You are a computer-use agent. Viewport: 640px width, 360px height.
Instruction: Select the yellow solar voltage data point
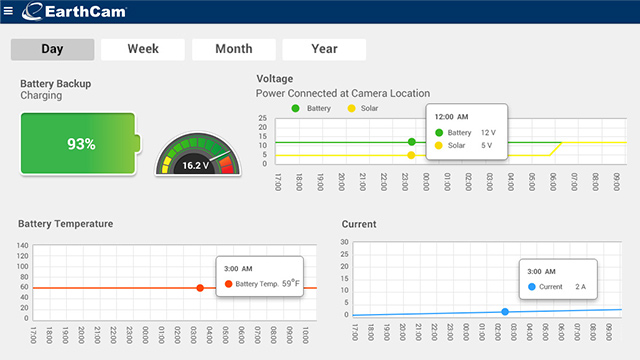411,155
